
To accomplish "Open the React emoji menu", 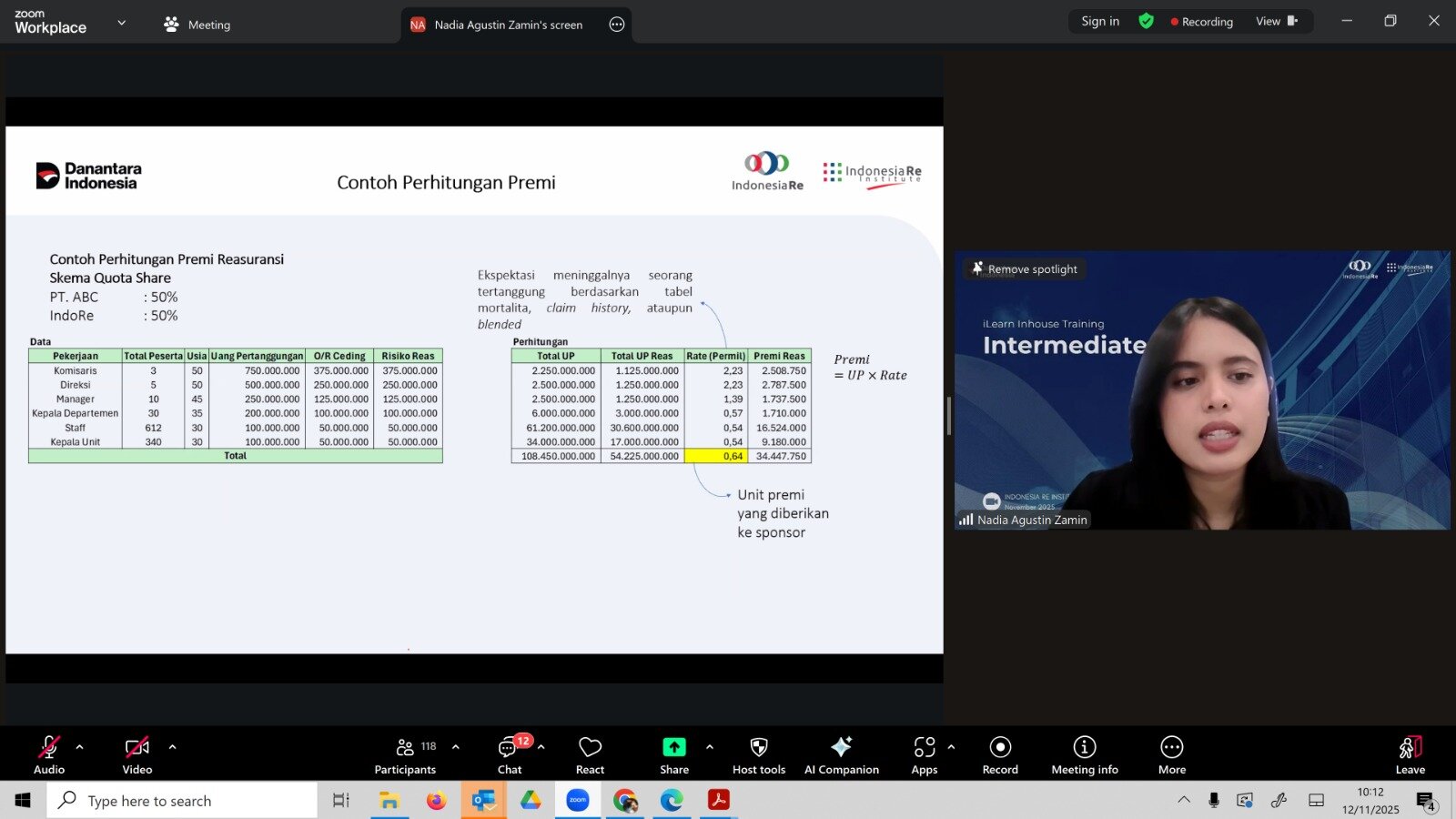I will [x=590, y=754].
